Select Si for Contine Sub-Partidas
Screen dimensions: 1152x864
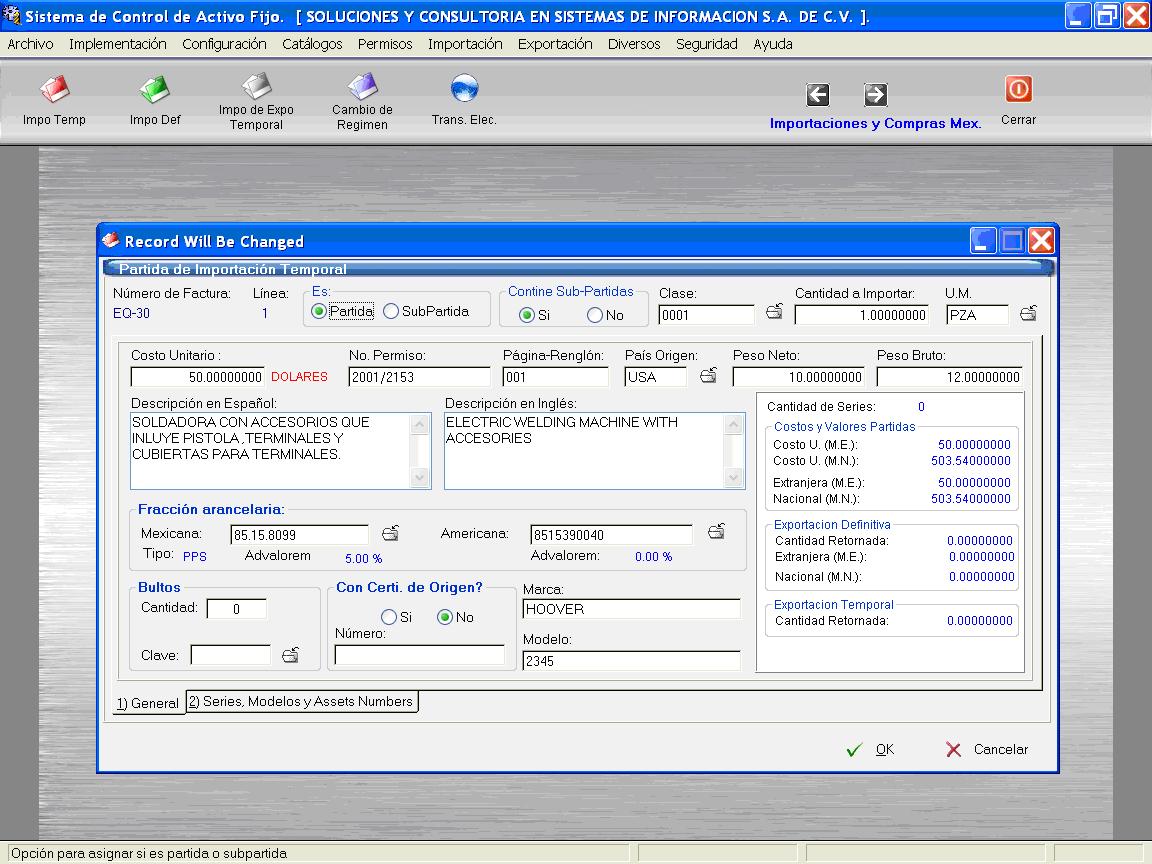(527, 315)
